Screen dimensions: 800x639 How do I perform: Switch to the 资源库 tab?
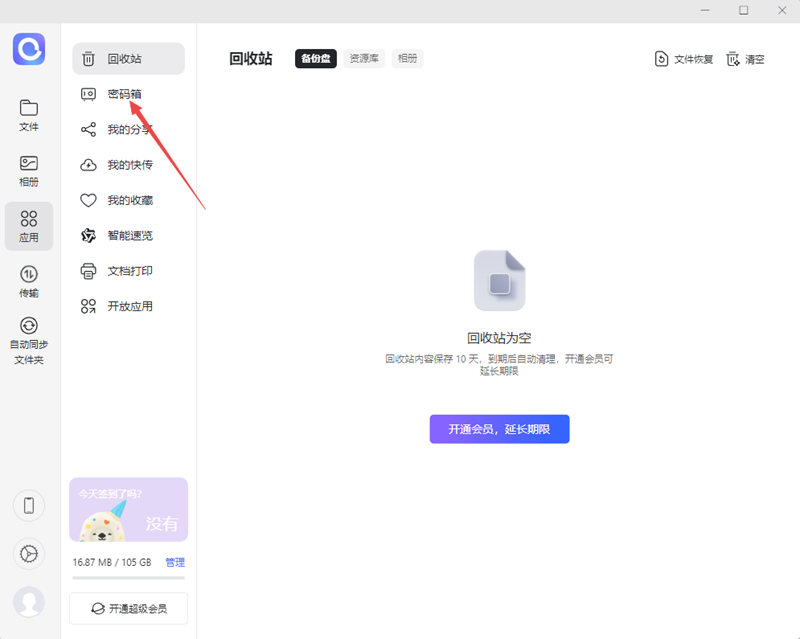(362, 58)
